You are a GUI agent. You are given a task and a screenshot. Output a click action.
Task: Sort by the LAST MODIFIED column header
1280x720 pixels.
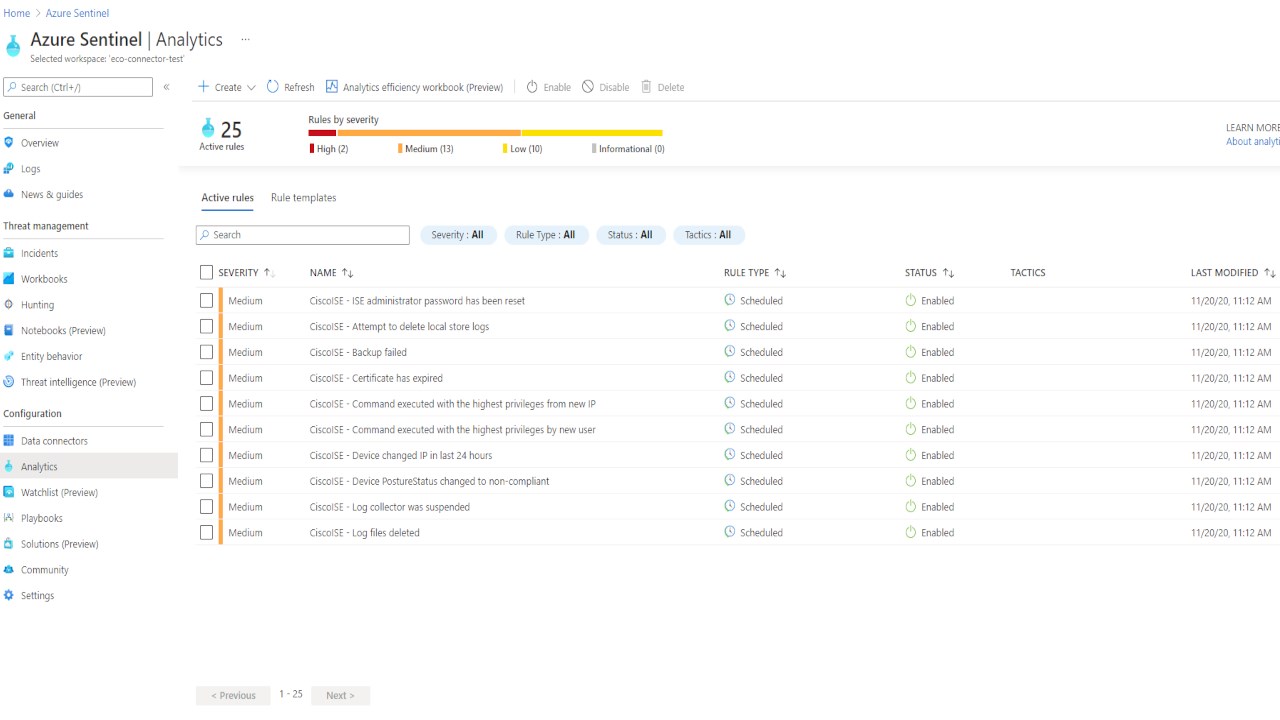coord(1233,273)
